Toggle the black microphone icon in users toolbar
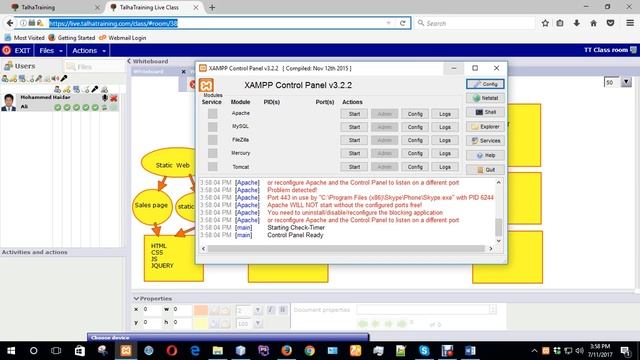 coord(64,78)
